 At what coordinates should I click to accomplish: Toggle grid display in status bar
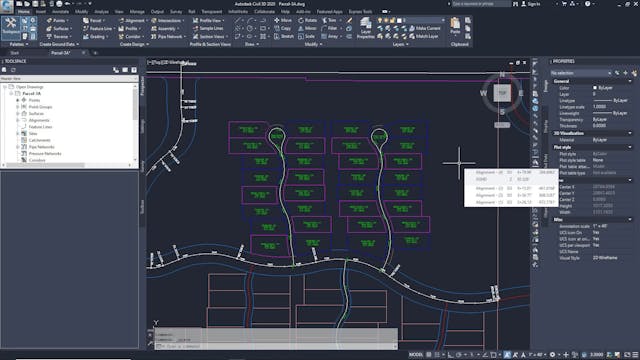[429, 355]
